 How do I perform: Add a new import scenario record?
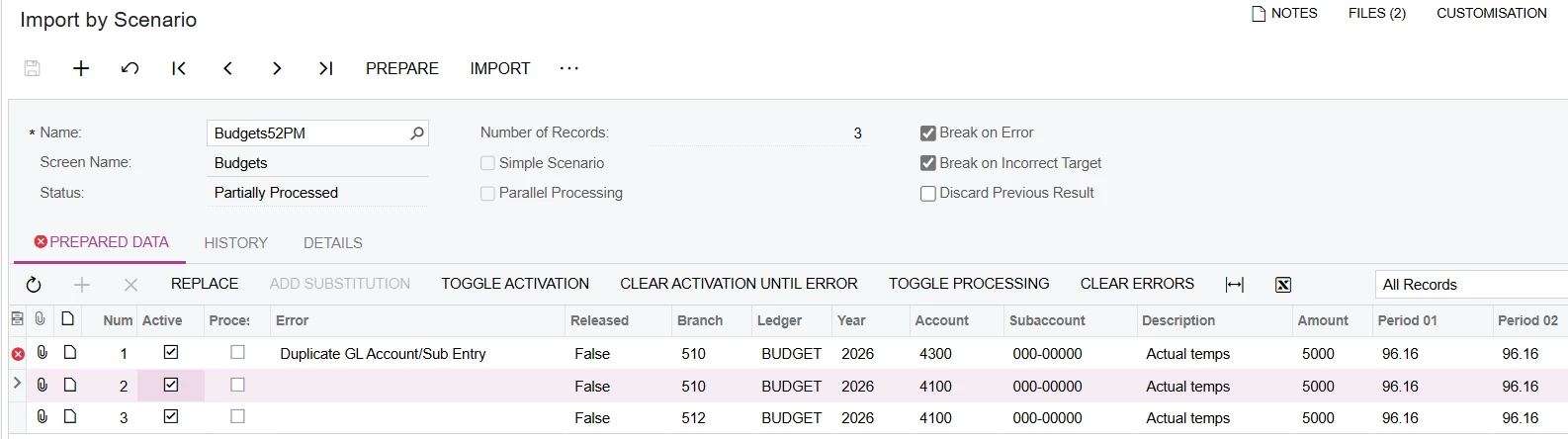81,68
